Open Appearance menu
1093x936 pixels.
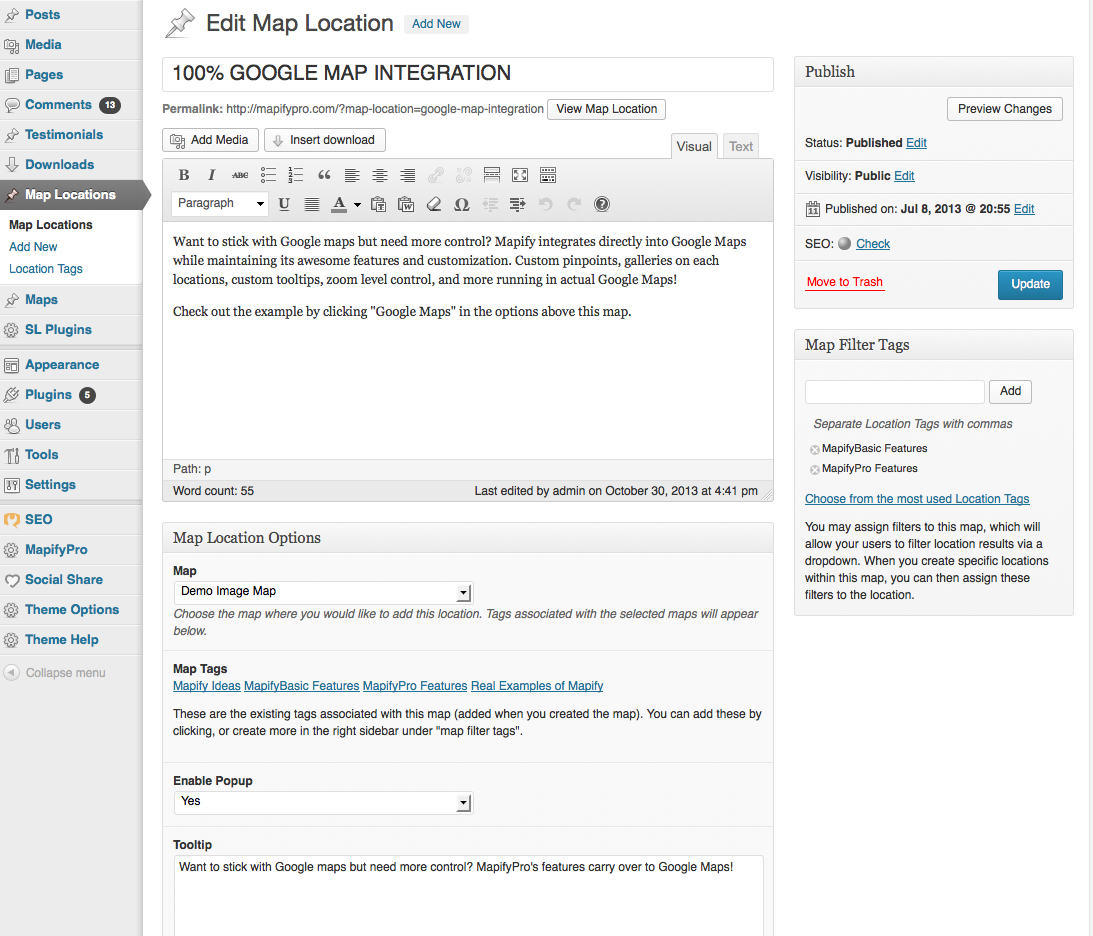pos(62,365)
